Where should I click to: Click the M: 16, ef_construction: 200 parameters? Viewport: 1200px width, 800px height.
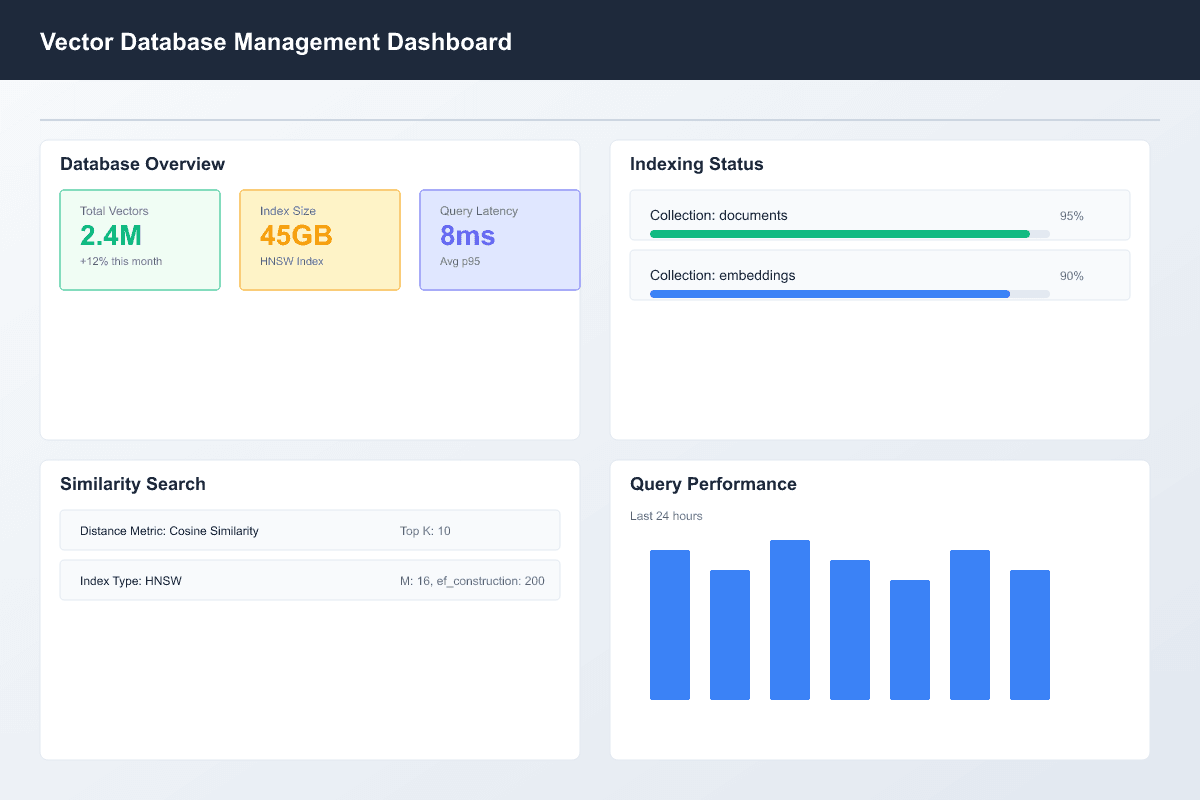point(472,581)
